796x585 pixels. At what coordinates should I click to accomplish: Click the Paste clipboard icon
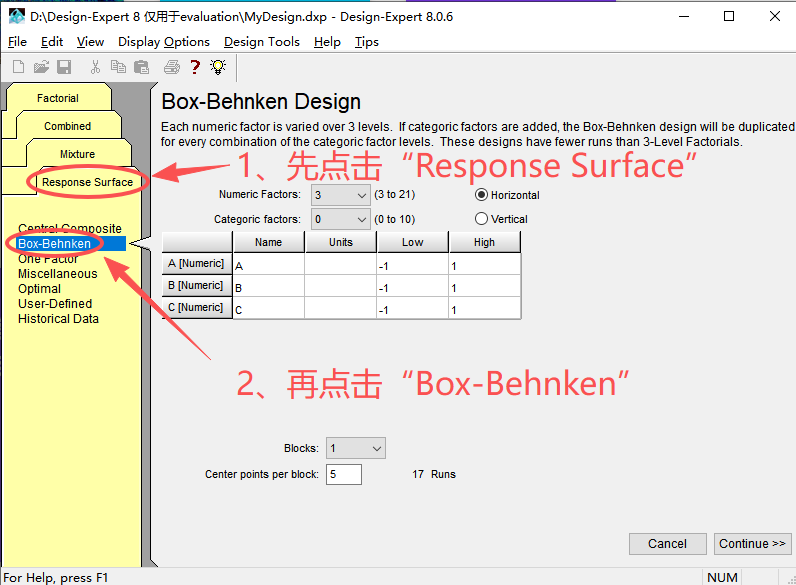pos(142,67)
